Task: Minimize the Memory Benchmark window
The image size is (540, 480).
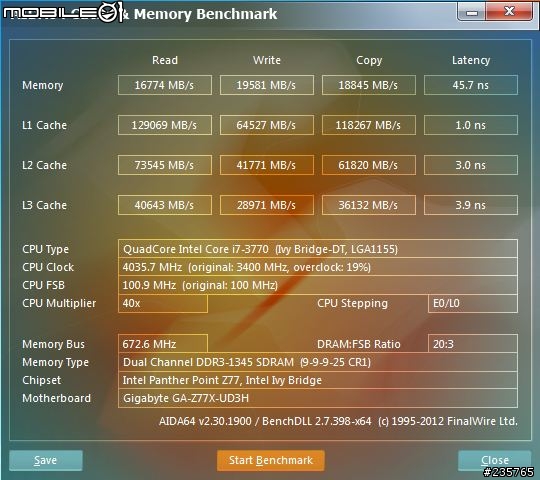Action: [471, 11]
